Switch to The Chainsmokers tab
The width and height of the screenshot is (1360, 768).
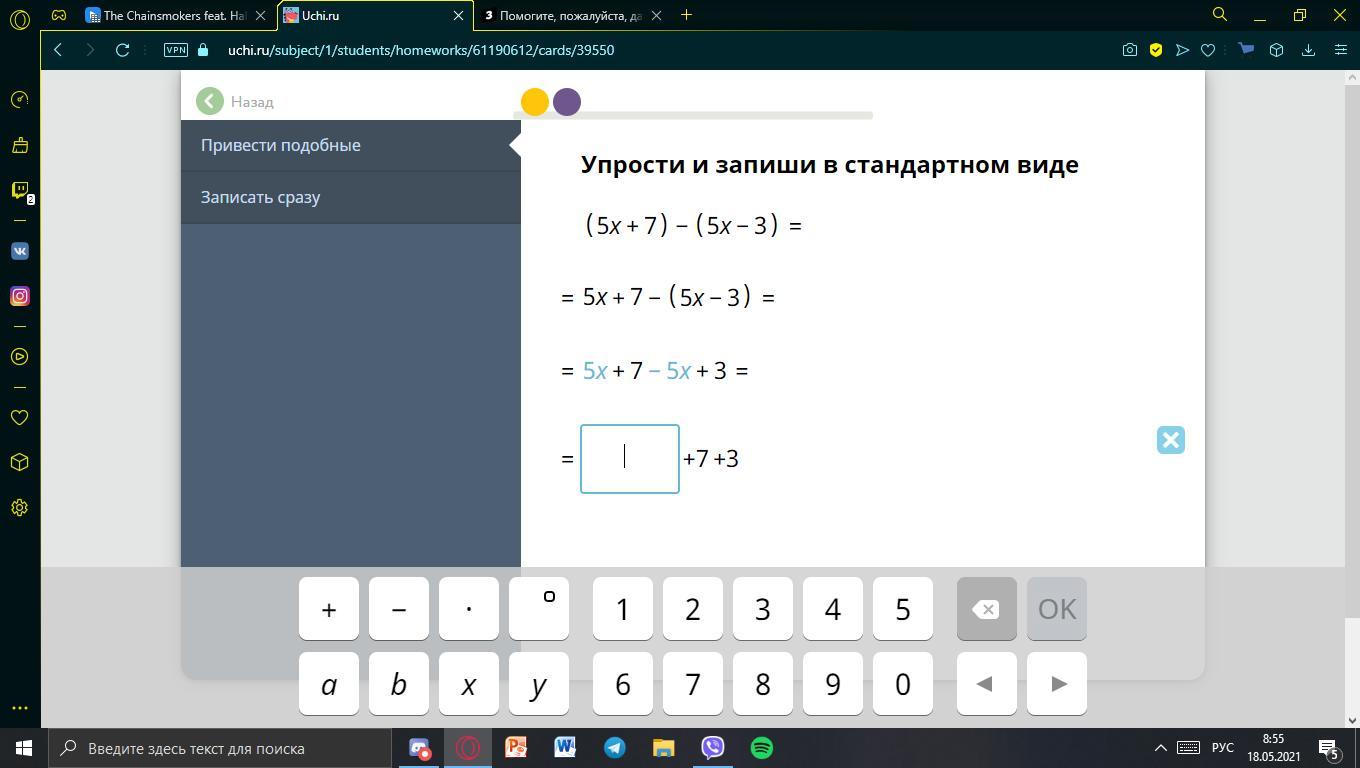pos(172,15)
